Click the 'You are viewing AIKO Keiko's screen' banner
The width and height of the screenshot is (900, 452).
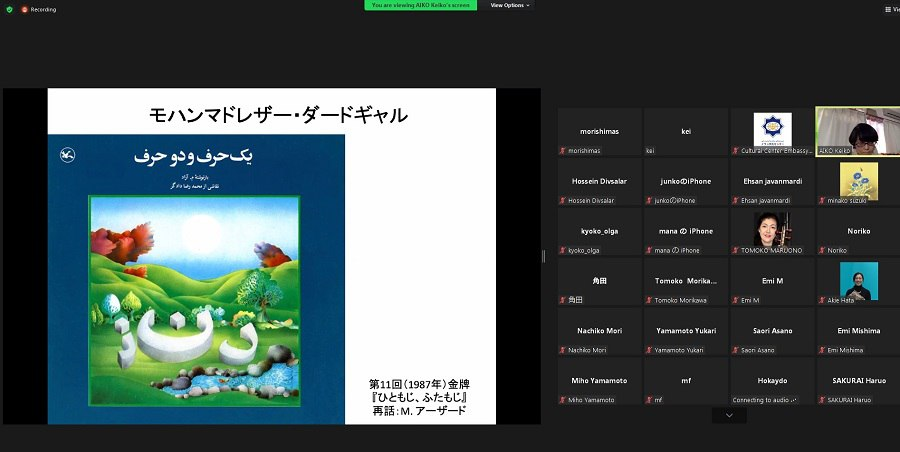pyautogui.click(x=420, y=5)
